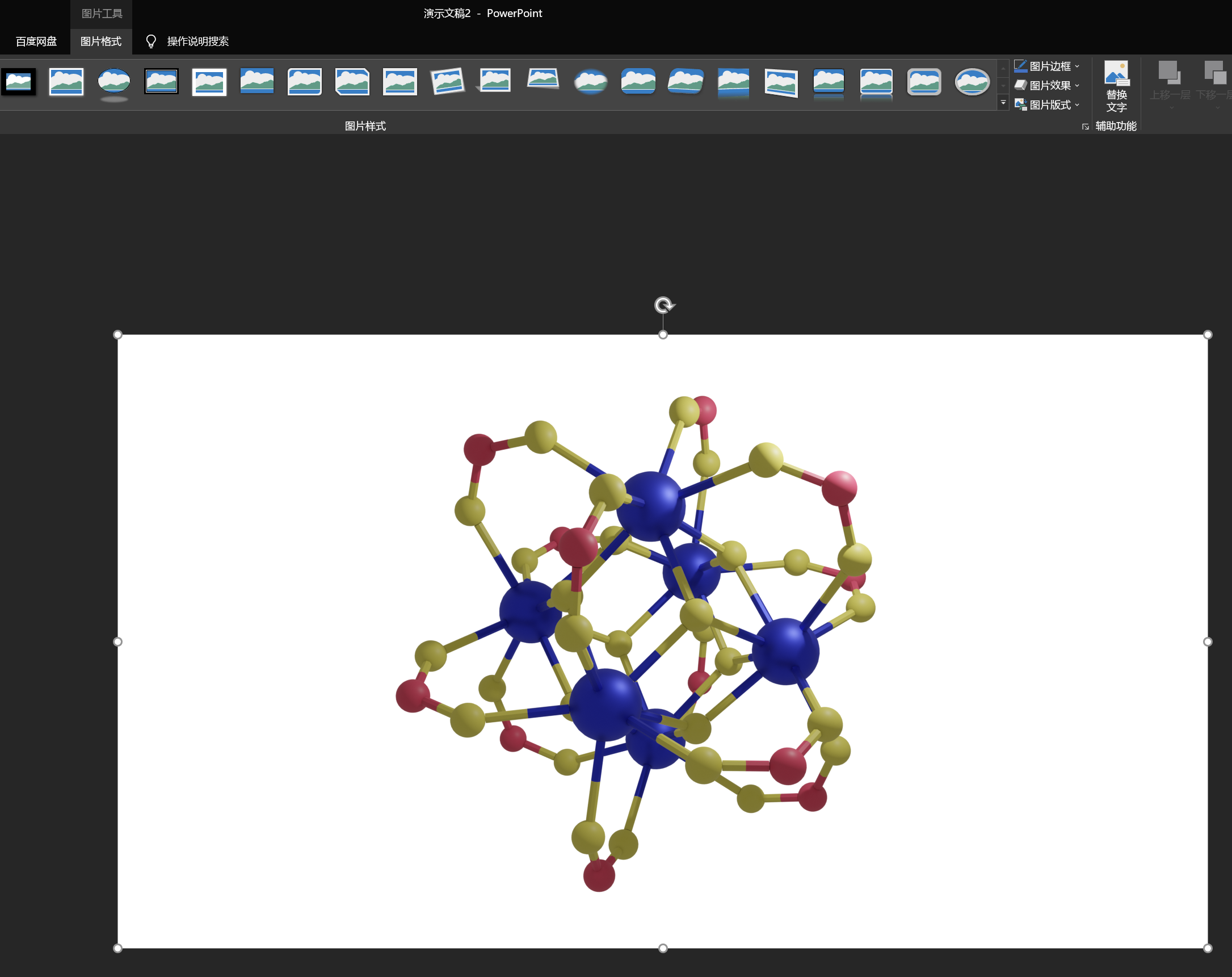
Task: Expand the picture styles gallery more arrow
Action: click(1003, 103)
